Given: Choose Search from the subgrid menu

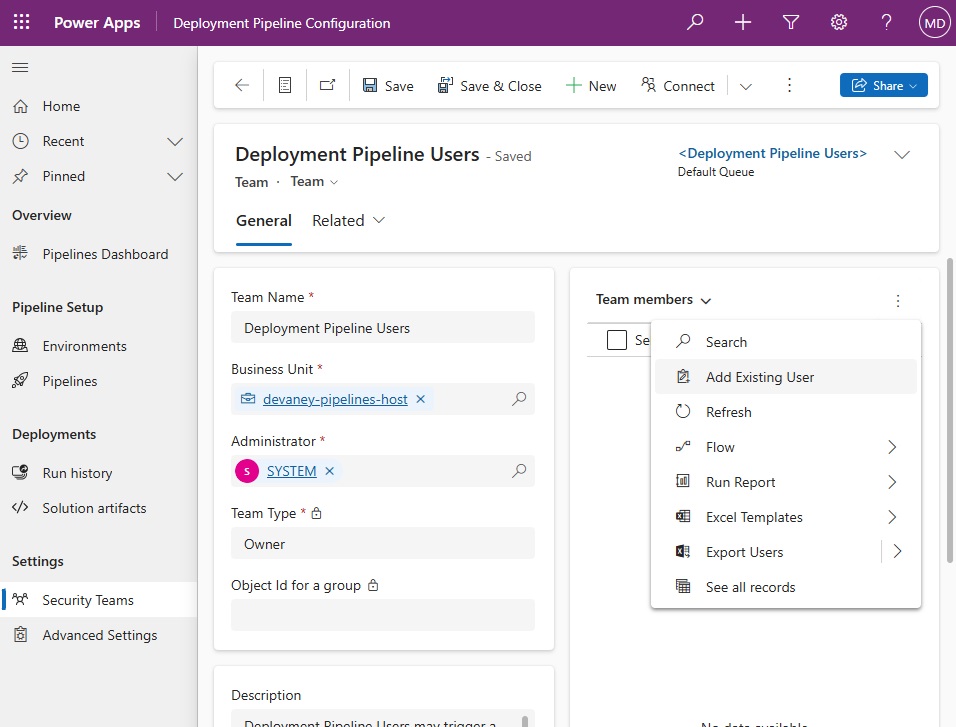Looking at the screenshot, I should click(x=786, y=342).
